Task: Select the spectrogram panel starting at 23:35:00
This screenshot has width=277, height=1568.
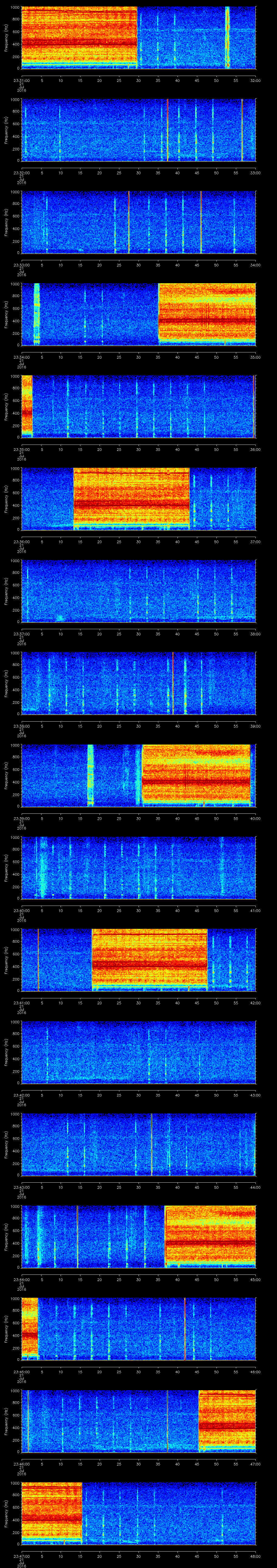Action: tap(138, 407)
